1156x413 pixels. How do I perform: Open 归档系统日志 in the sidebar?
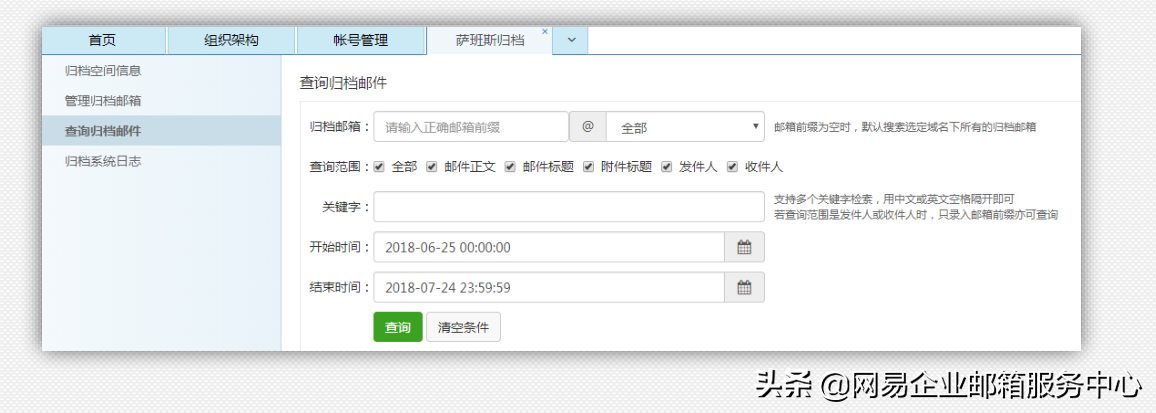161,161
